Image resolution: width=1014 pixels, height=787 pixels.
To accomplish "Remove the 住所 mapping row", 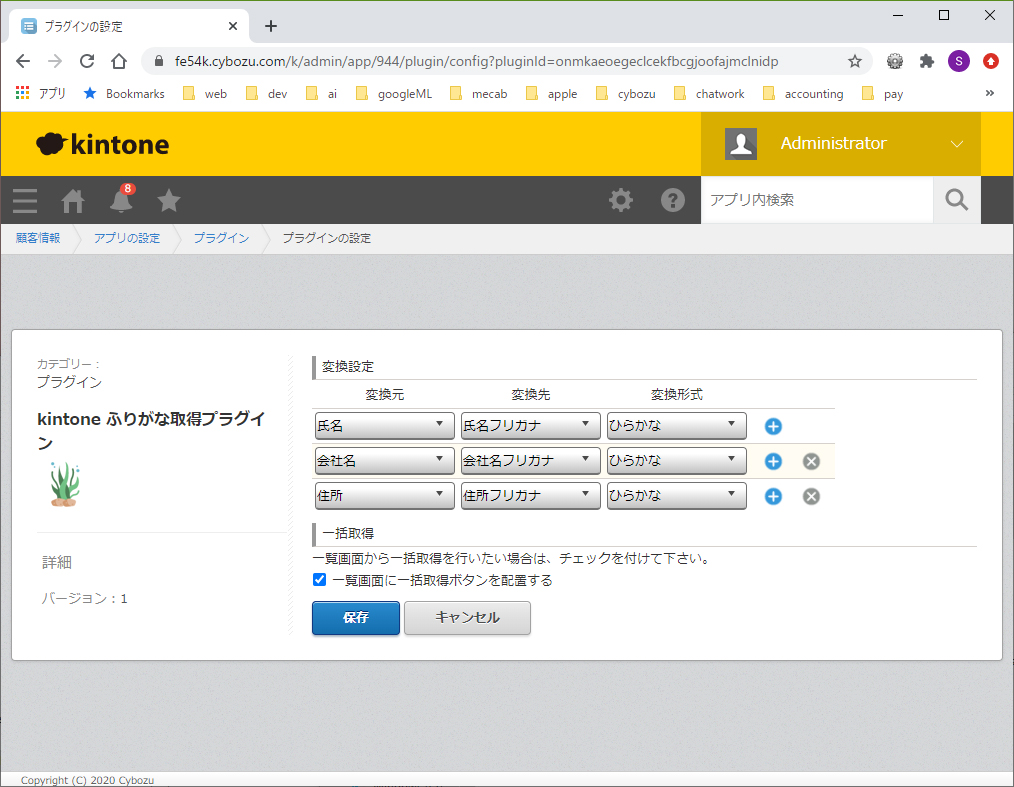I will pos(811,496).
